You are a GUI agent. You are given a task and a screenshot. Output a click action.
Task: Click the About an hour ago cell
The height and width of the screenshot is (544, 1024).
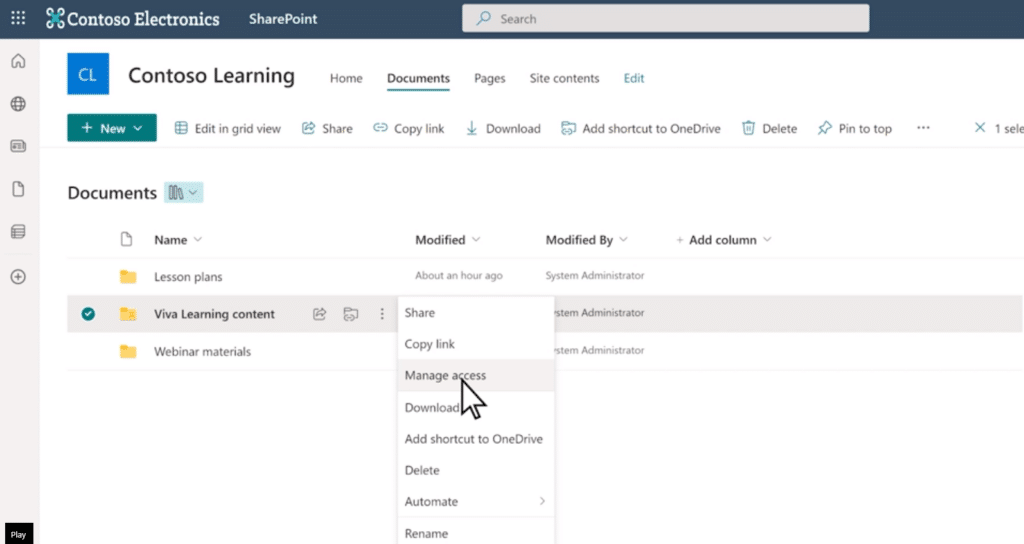458,276
